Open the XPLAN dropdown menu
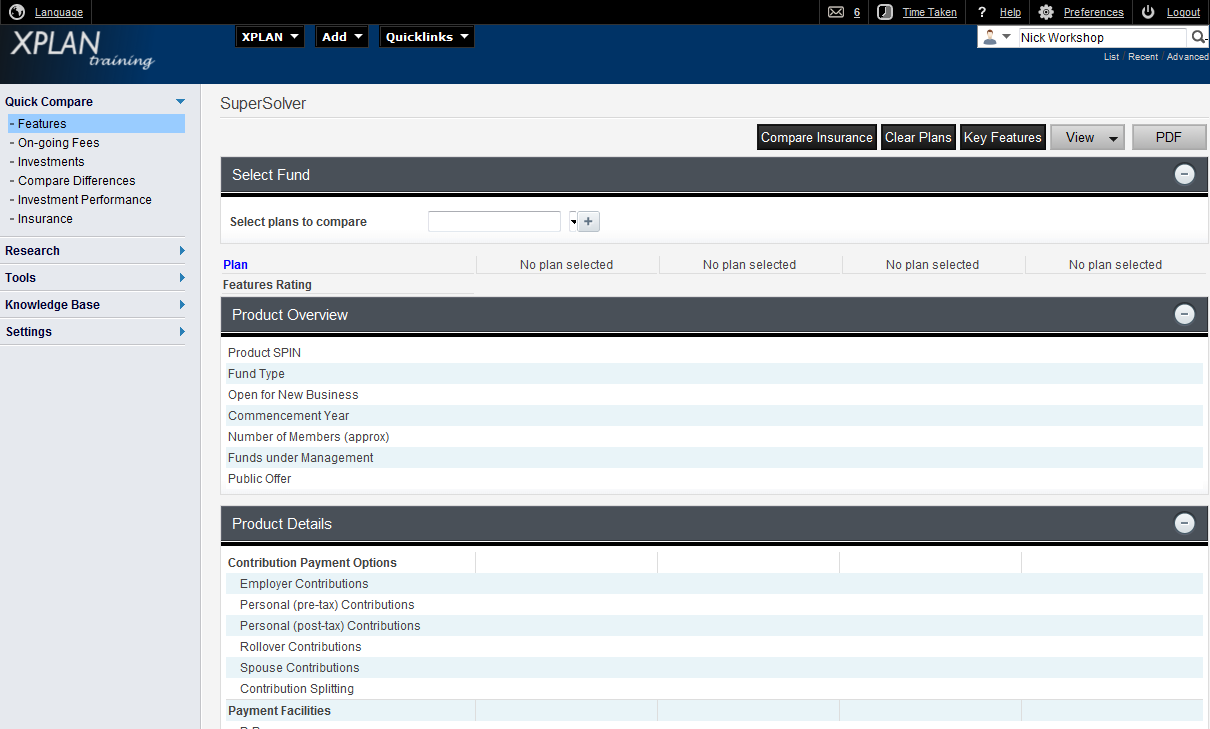Screen dimensions: 1210x729 pyautogui.click(x=271, y=37)
